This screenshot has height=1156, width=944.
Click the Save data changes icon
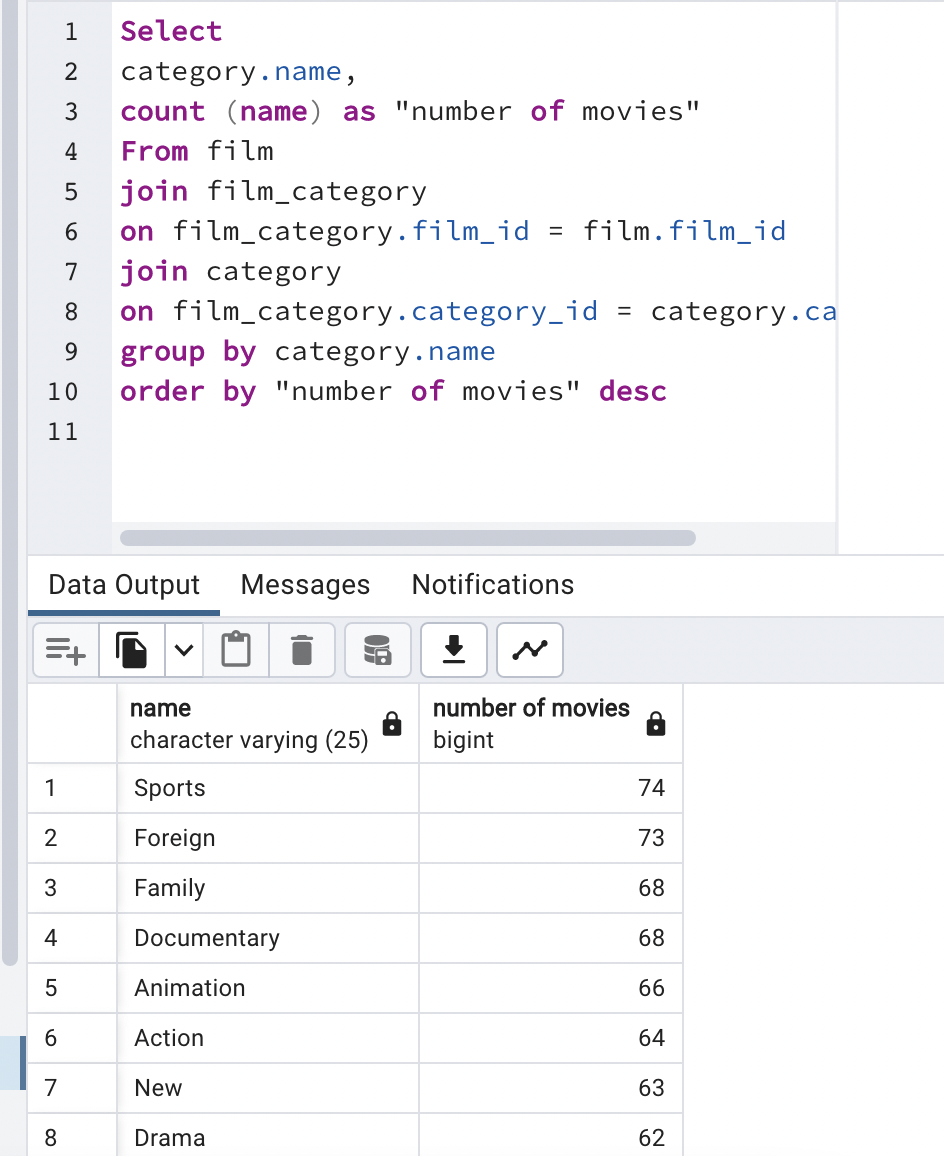click(x=378, y=650)
